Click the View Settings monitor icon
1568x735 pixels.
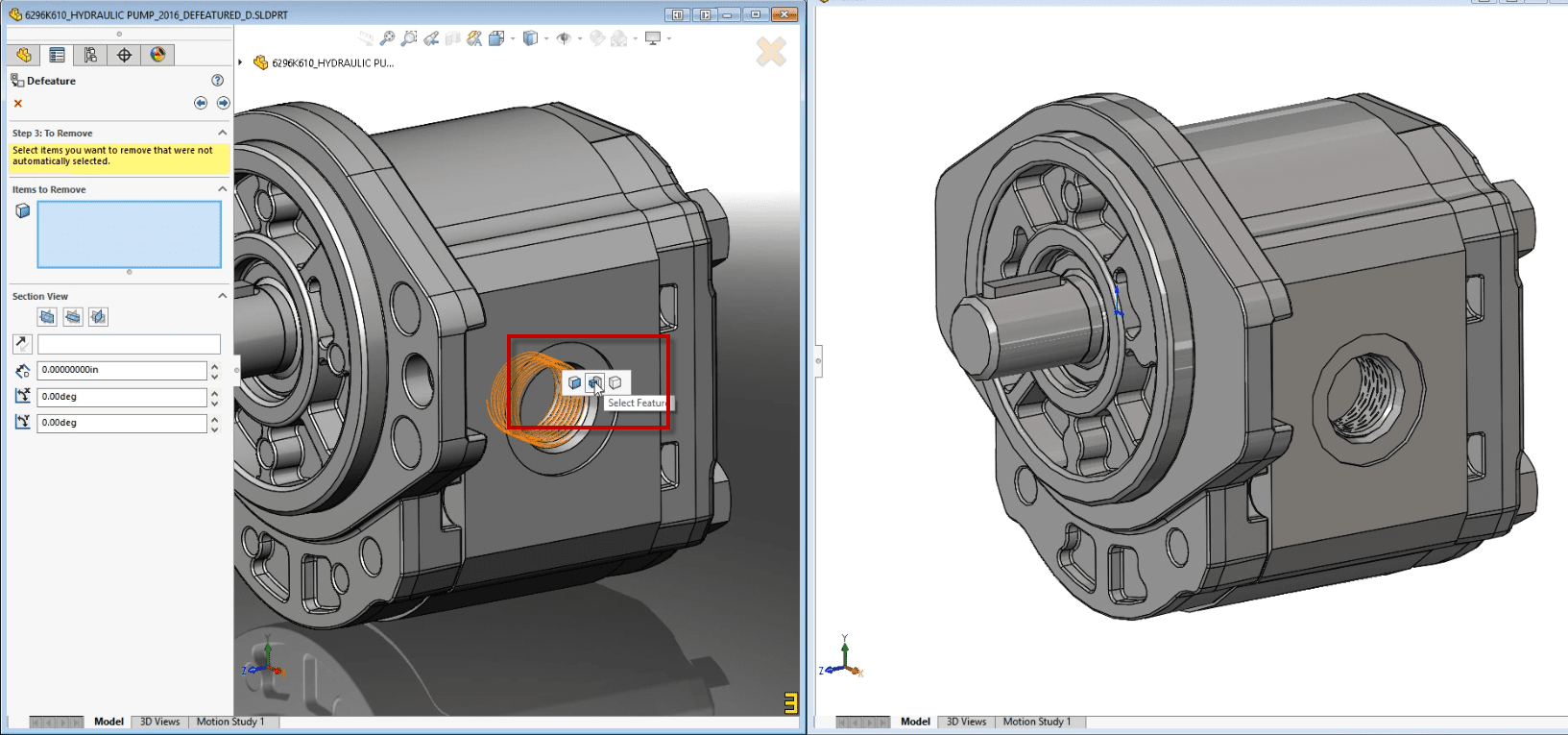click(653, 38)
